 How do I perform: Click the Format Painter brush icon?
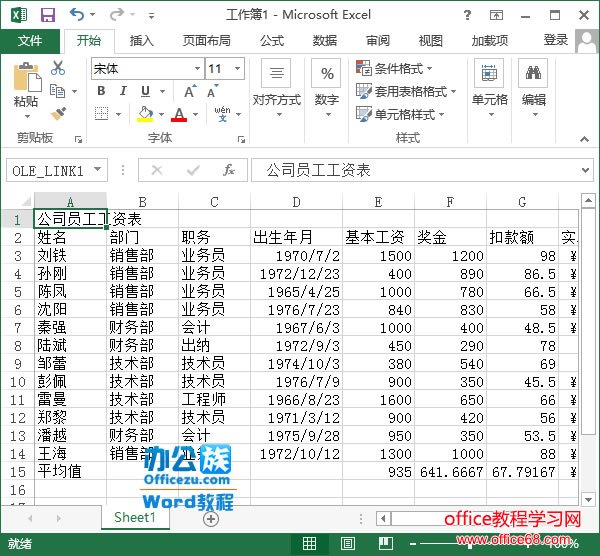pos(58,113)
